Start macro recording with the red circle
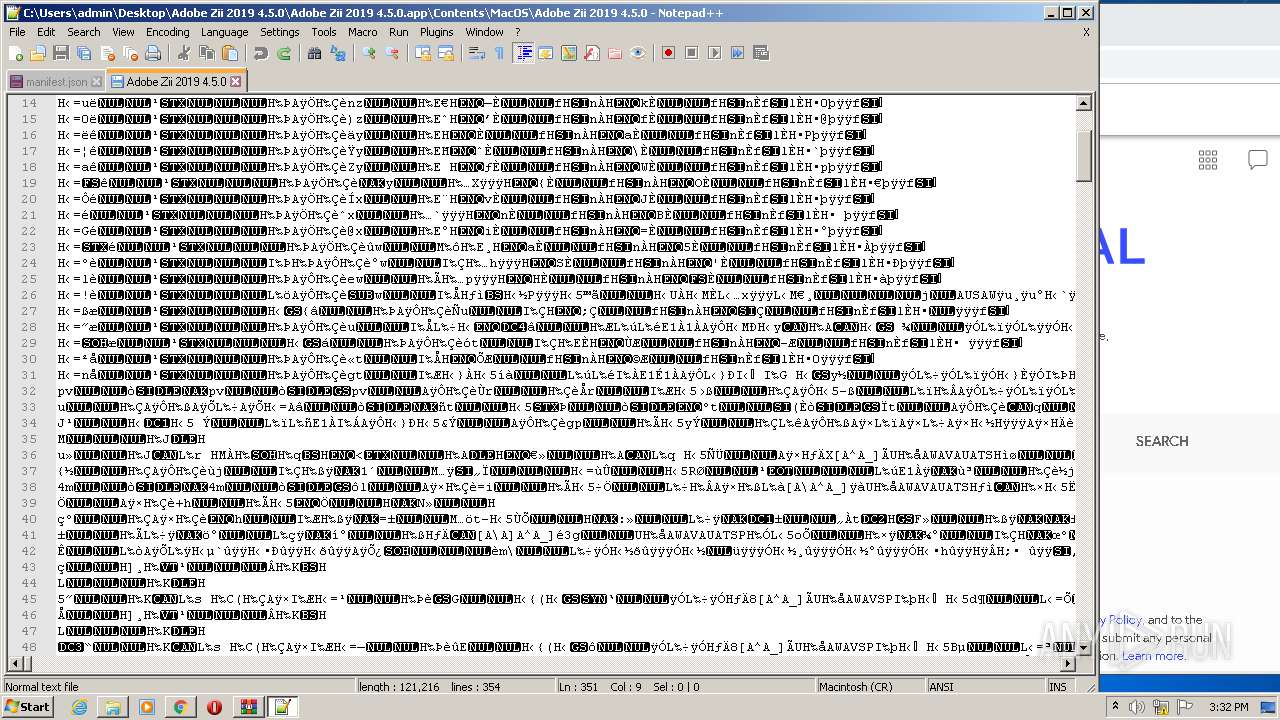Image resolution: width=1280 pixels, height=720 pixels. [668, 53]
